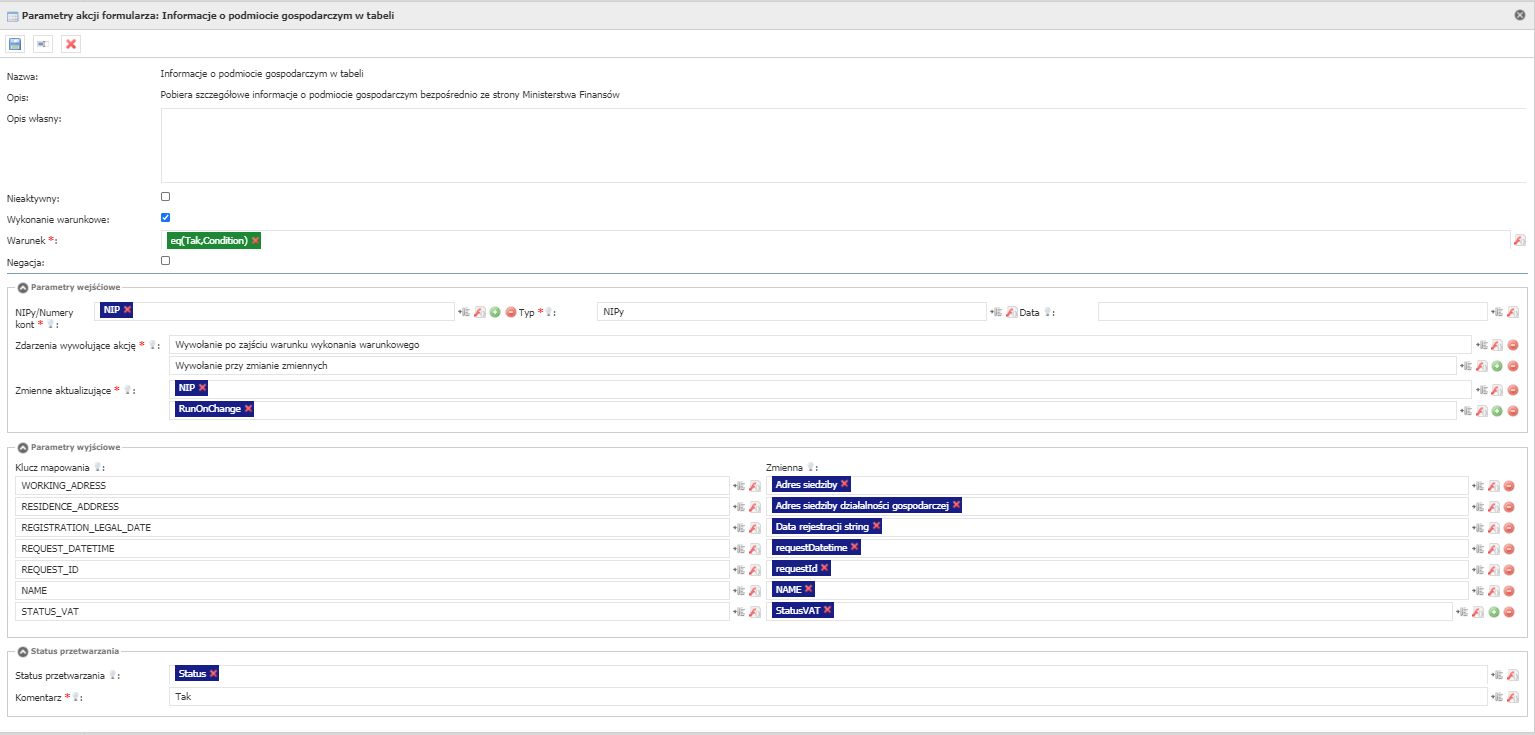Select 'Wywołanie przy zmianie zmiennych' event field

click(813, 366)
